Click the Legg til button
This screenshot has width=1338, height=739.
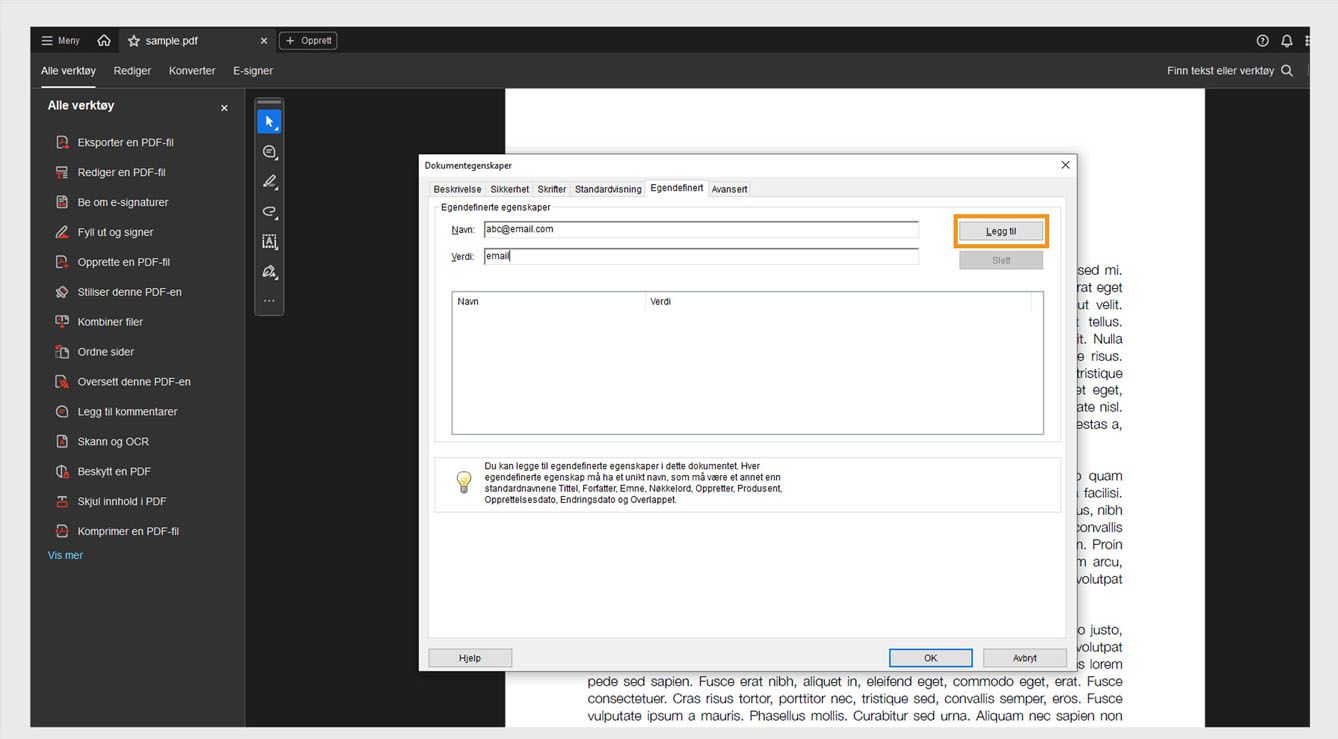1001,231
